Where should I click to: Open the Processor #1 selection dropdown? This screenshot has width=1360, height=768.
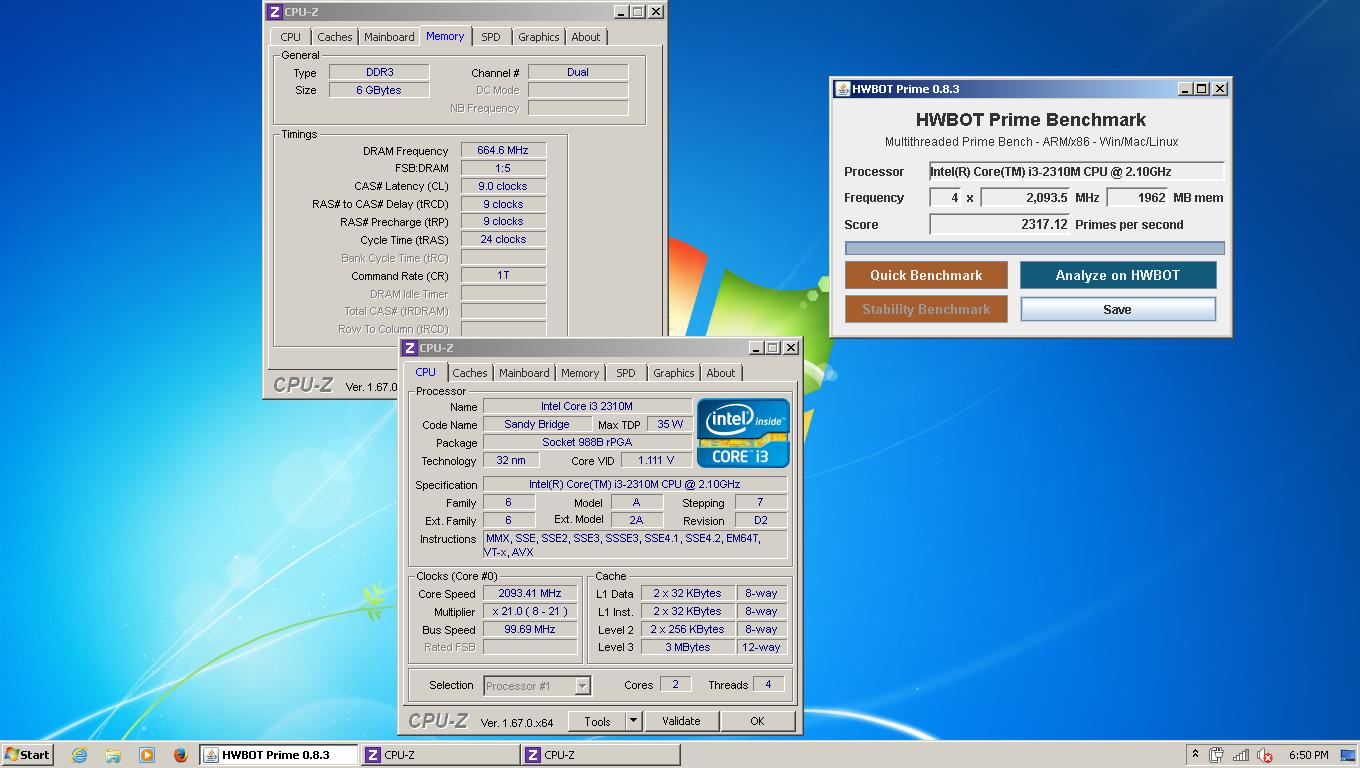537,685
